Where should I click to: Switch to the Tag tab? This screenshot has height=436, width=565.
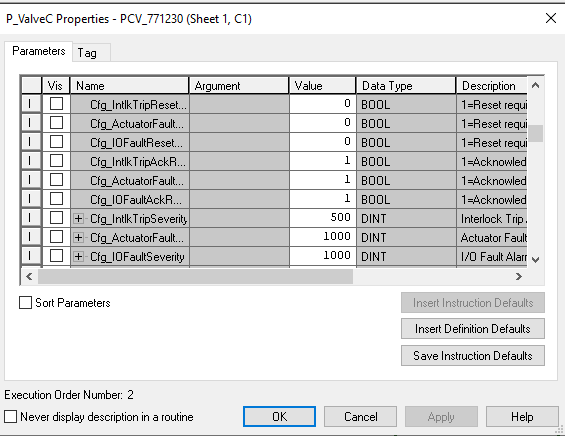click(x=92, y=53)
